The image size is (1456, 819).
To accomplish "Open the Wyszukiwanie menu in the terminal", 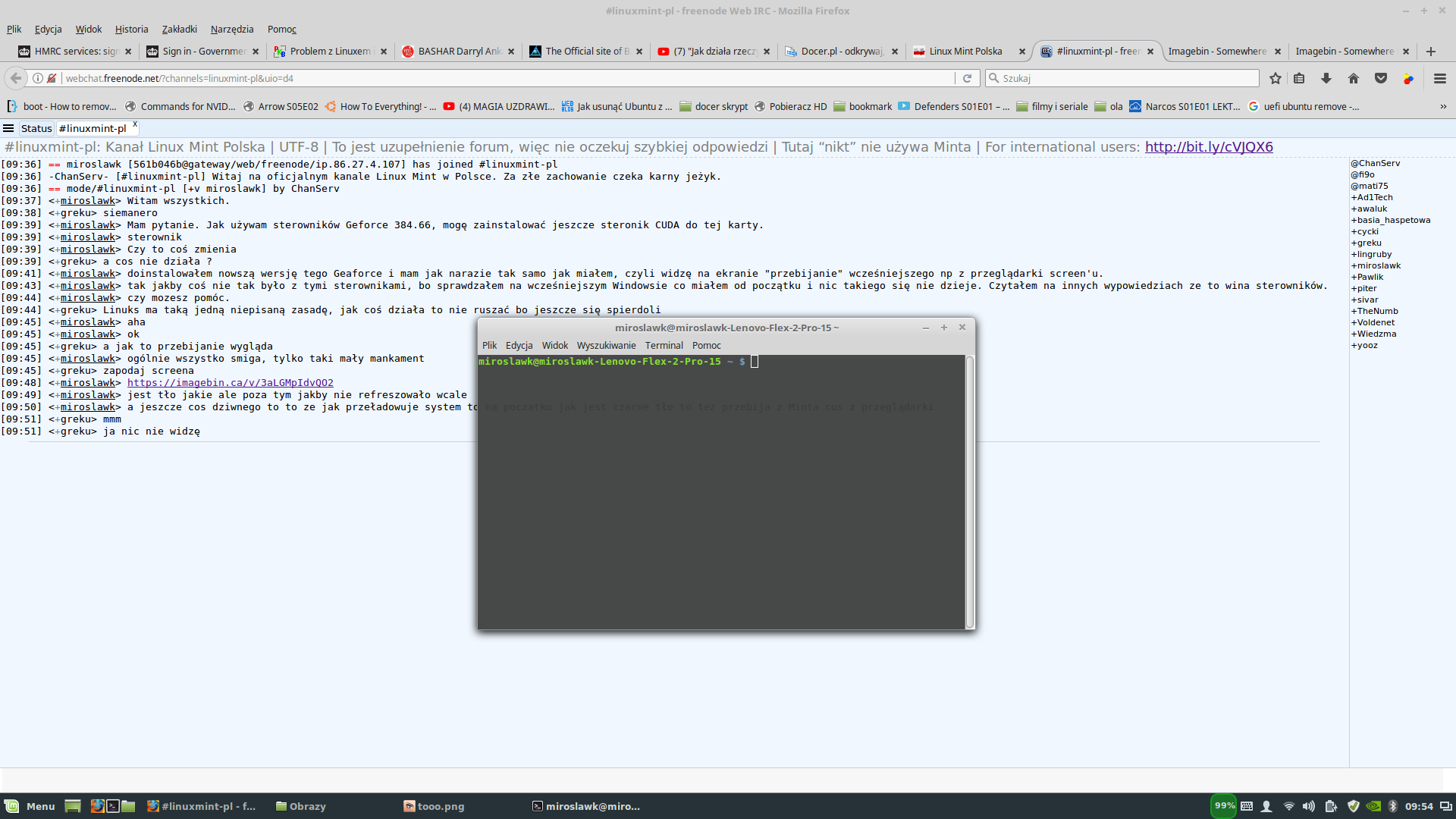I will tap(606, 345).
